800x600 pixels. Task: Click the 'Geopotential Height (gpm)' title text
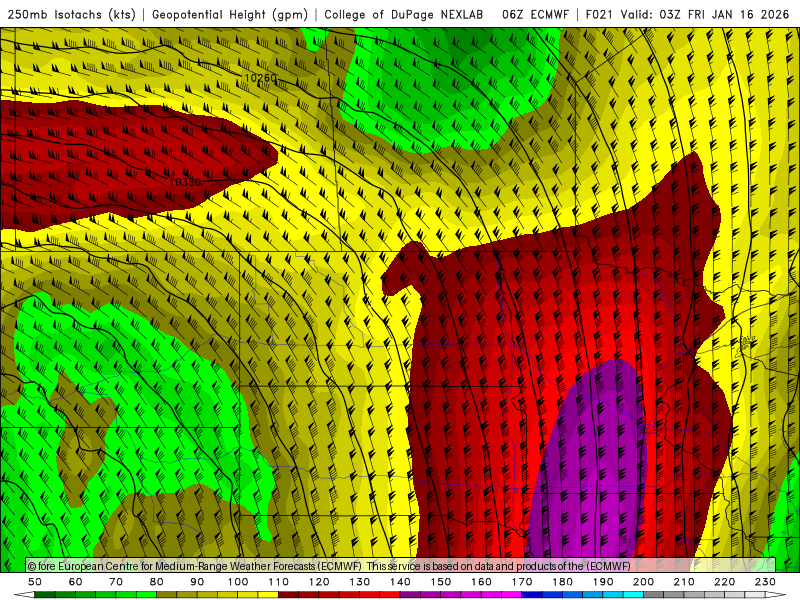230,14
